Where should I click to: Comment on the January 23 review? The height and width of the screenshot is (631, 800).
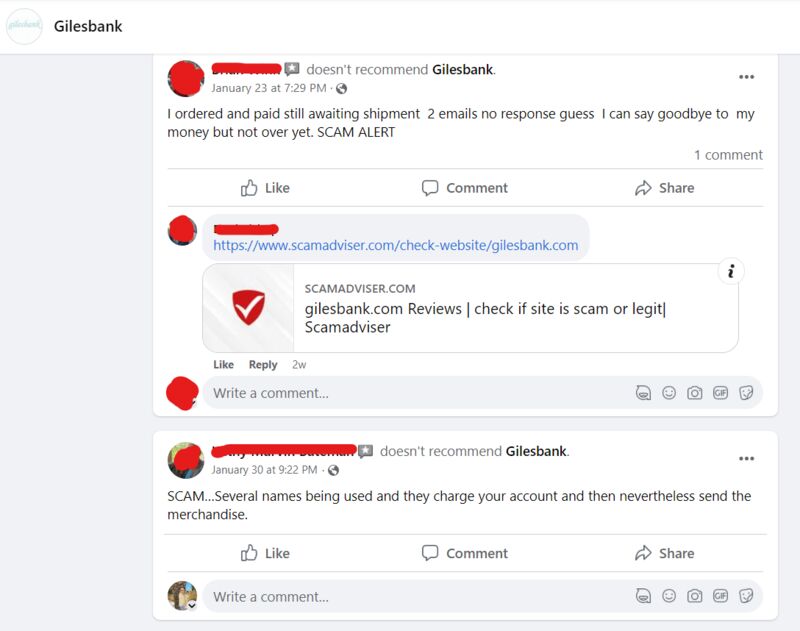tap(465, 188)
